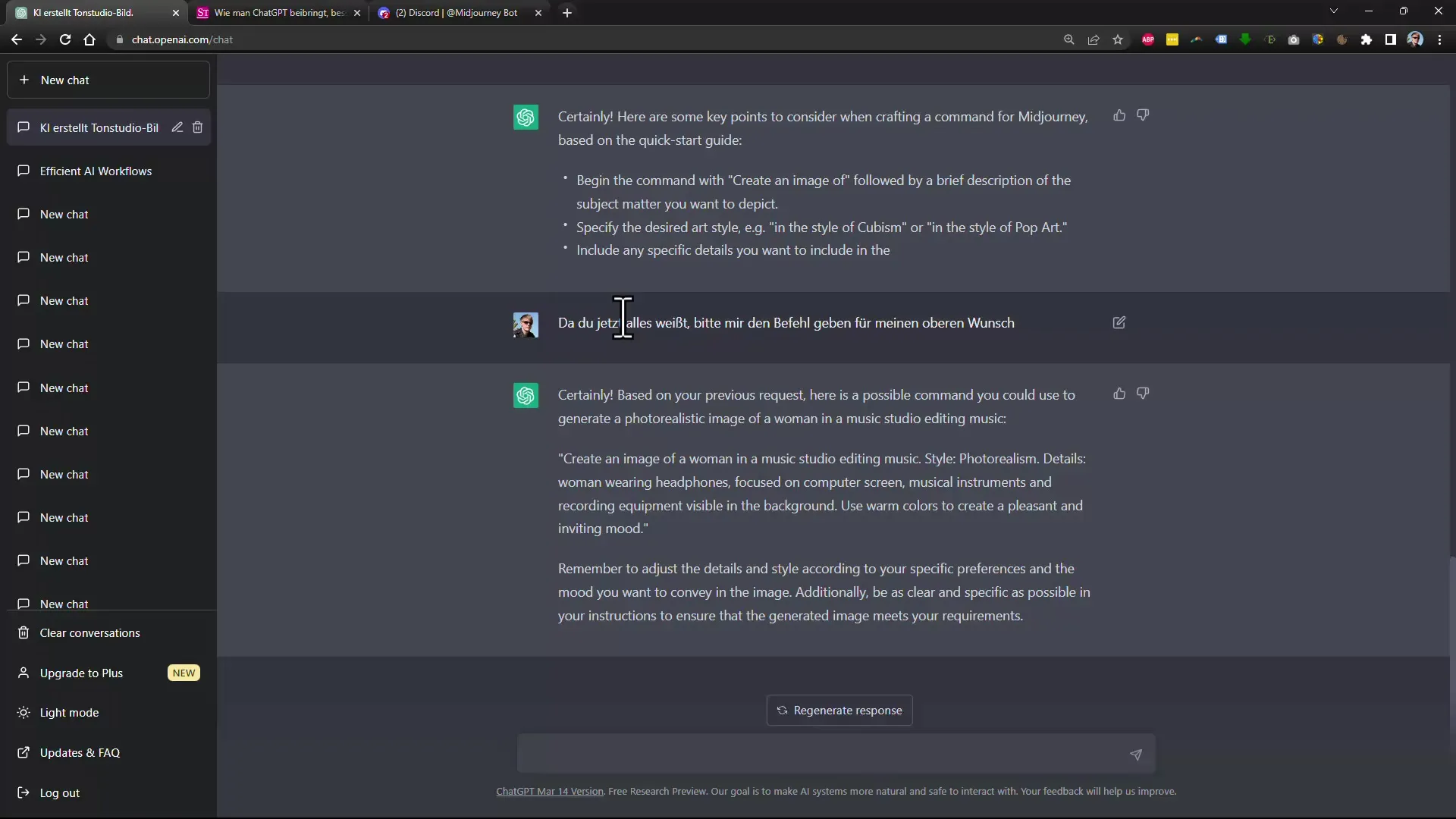Click the edit message icon on user prompt
This screenshot has width=1456, height=819.
tap(1119, 322)
